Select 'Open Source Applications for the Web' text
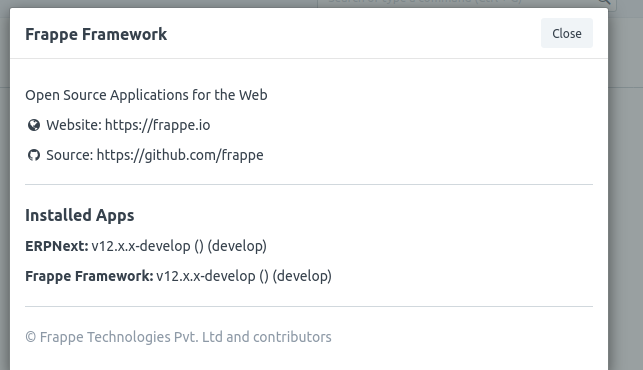Image resolution: width=643 pixels, height=370 pixels. [x=146, y=95]
